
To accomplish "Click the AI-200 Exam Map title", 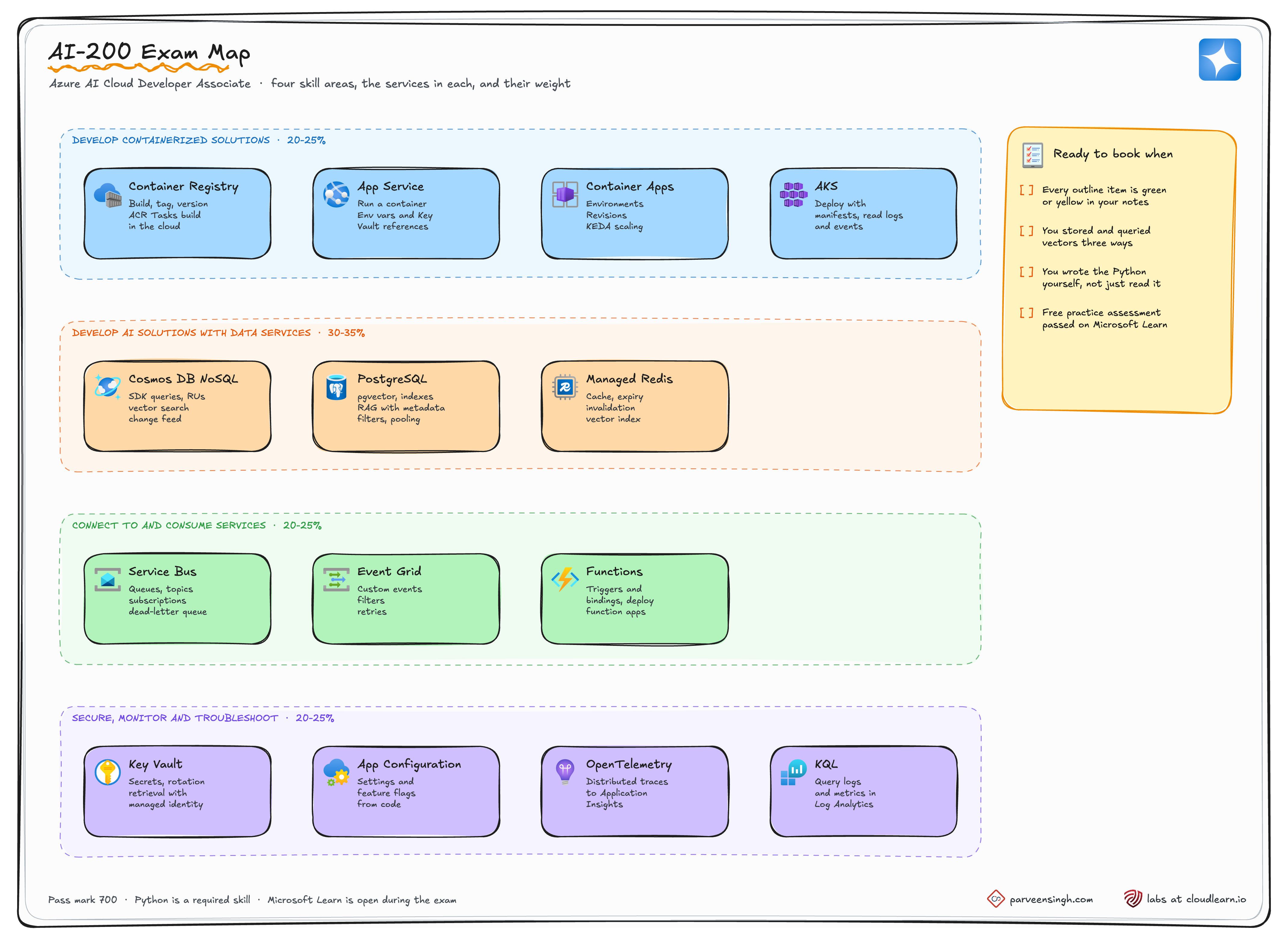I will pyautogui.click(x=149, y=53).
